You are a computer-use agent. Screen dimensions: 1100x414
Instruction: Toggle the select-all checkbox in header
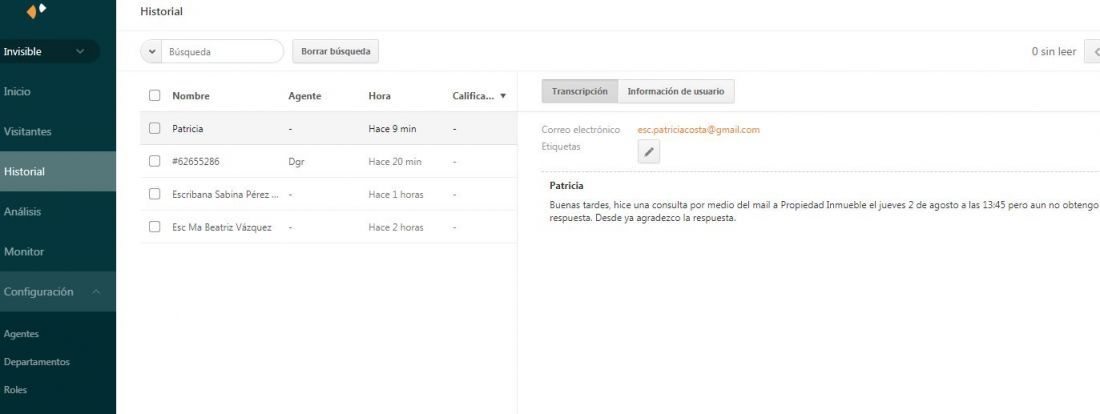[x=154, y=95]
